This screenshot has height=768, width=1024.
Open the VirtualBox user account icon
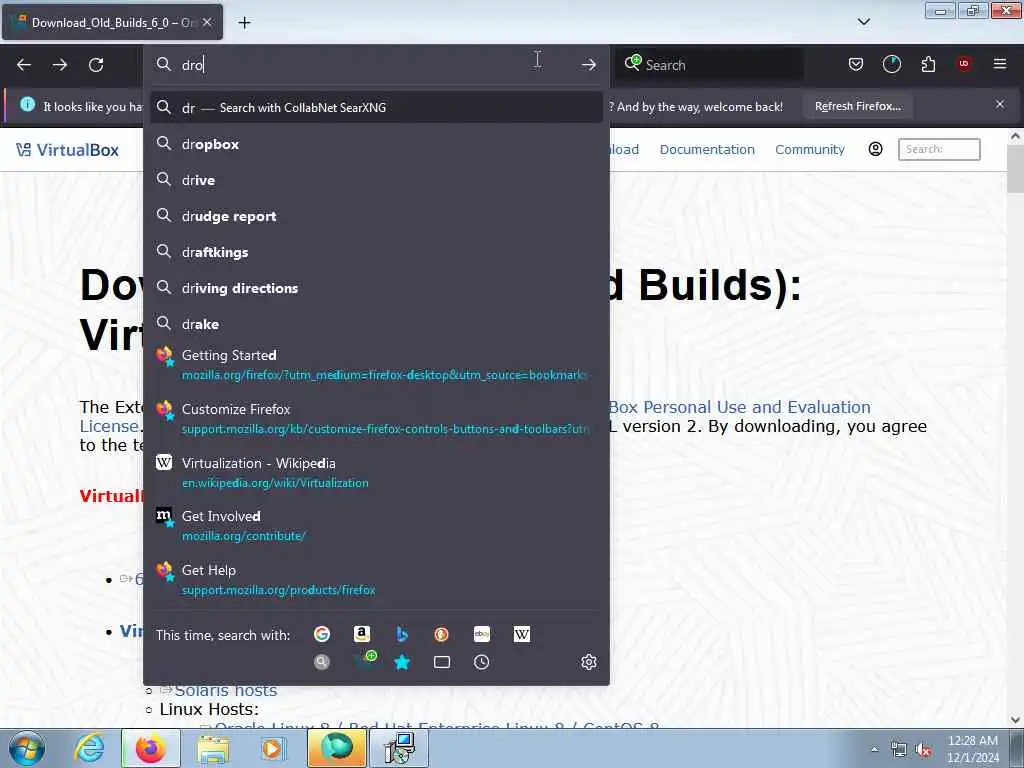[x=875, y=149]
